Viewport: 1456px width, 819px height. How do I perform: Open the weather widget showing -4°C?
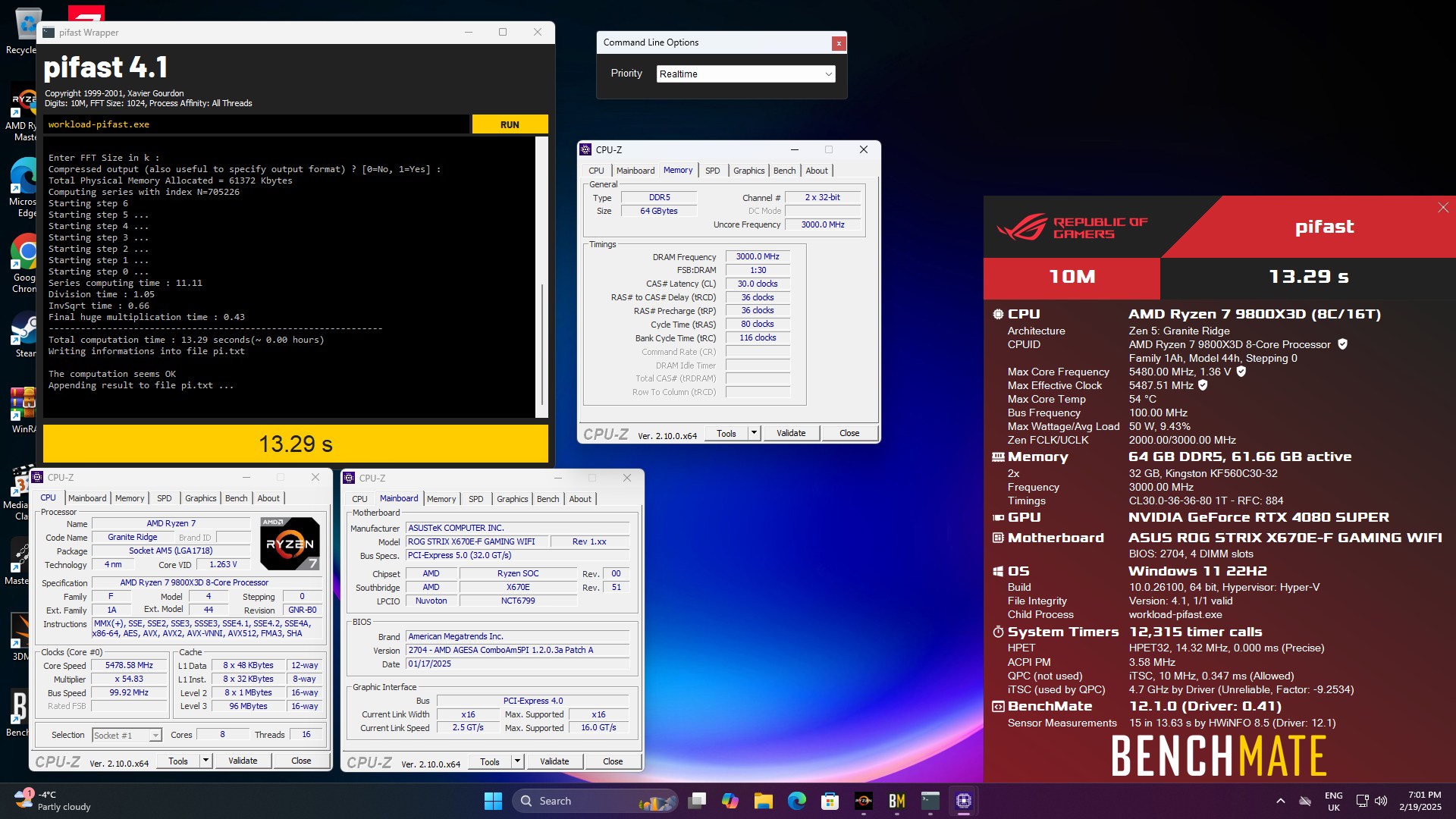tap(52, 801)
